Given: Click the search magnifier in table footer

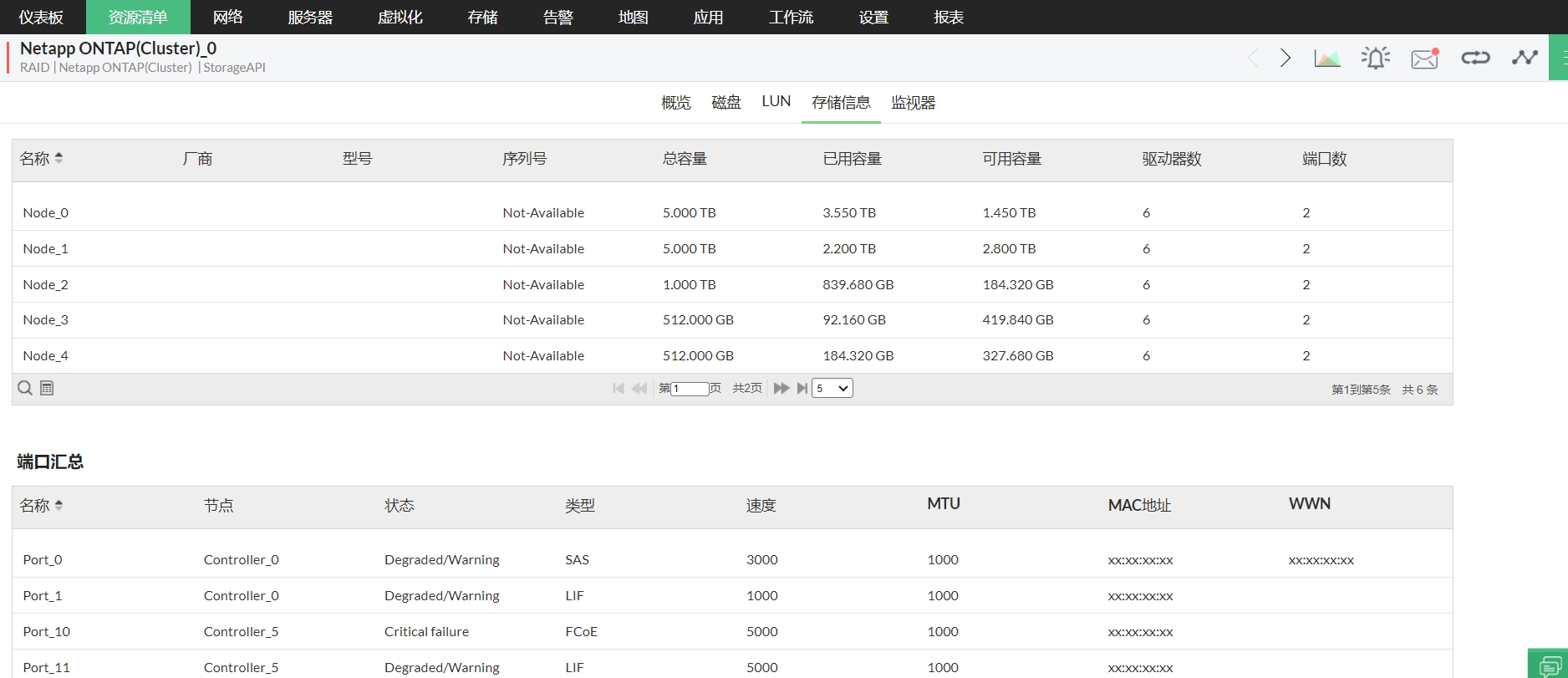Looking at the screenshot, I should 25,388.
